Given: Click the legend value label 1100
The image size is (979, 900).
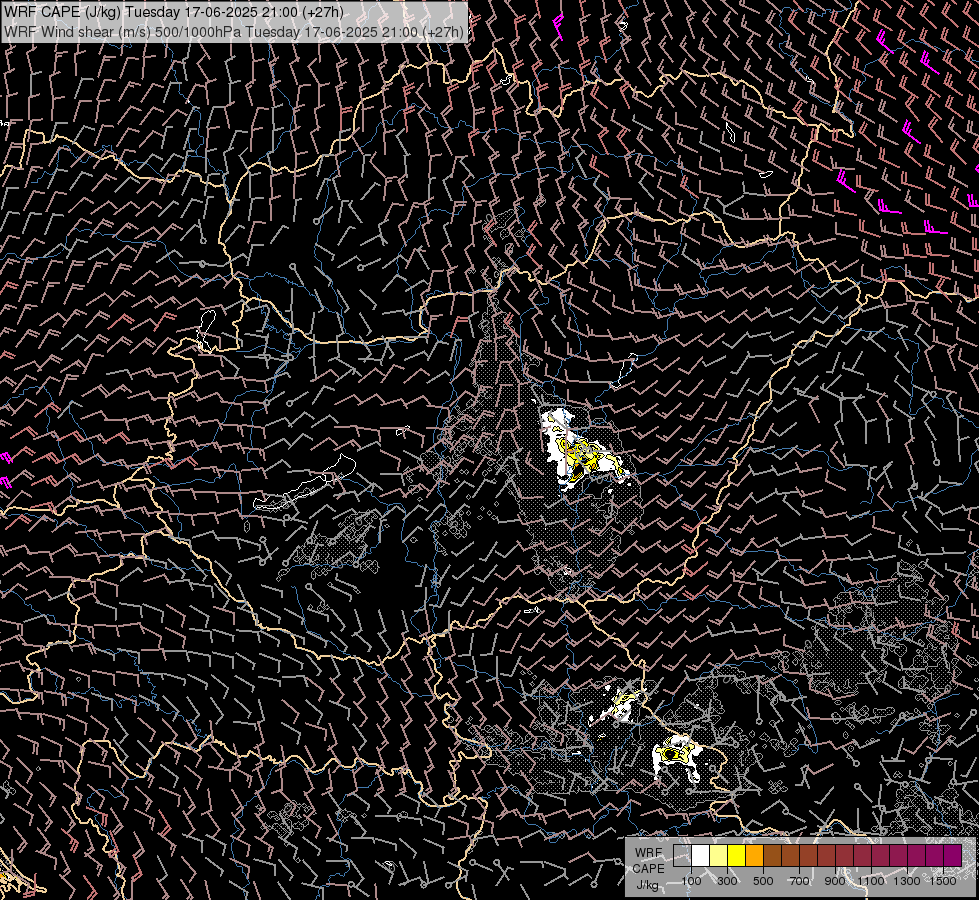Looking at the screenshot, I should tap(870, 881).
